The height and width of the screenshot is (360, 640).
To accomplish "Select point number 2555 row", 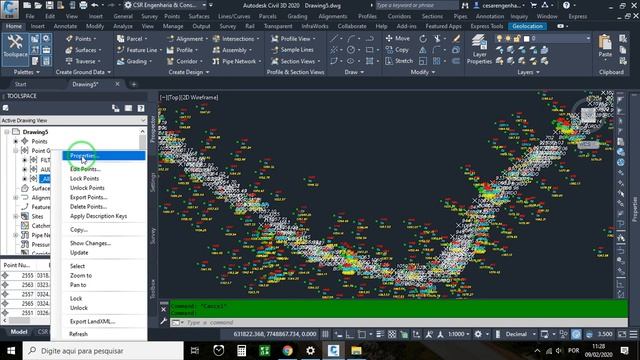I will pos(25,276).
